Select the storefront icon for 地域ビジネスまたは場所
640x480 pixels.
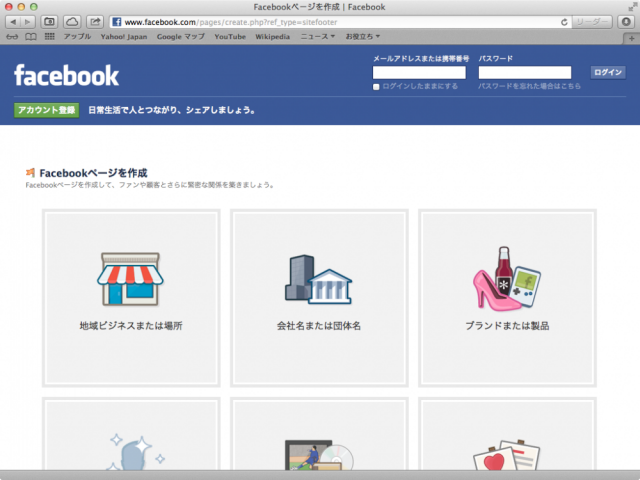click(x=130, y=279)
